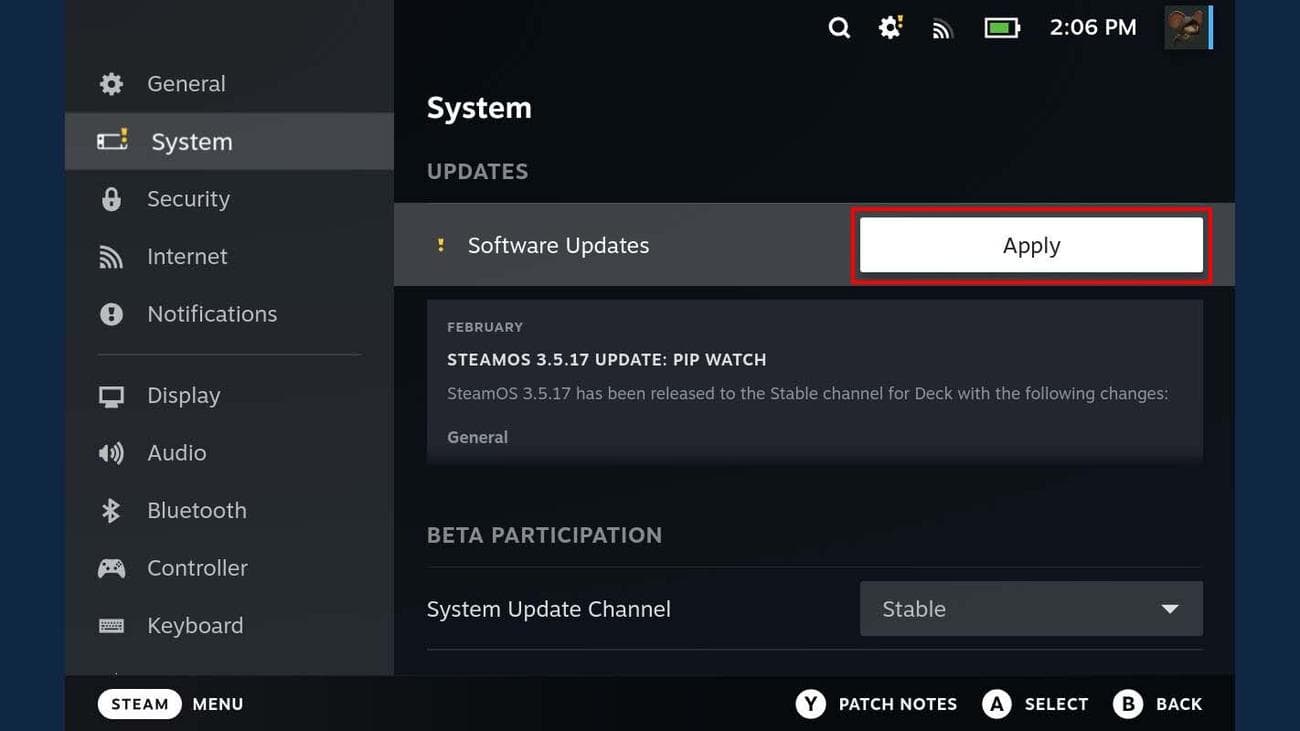Click the Notifications icon in sidebar

(110, 313)
